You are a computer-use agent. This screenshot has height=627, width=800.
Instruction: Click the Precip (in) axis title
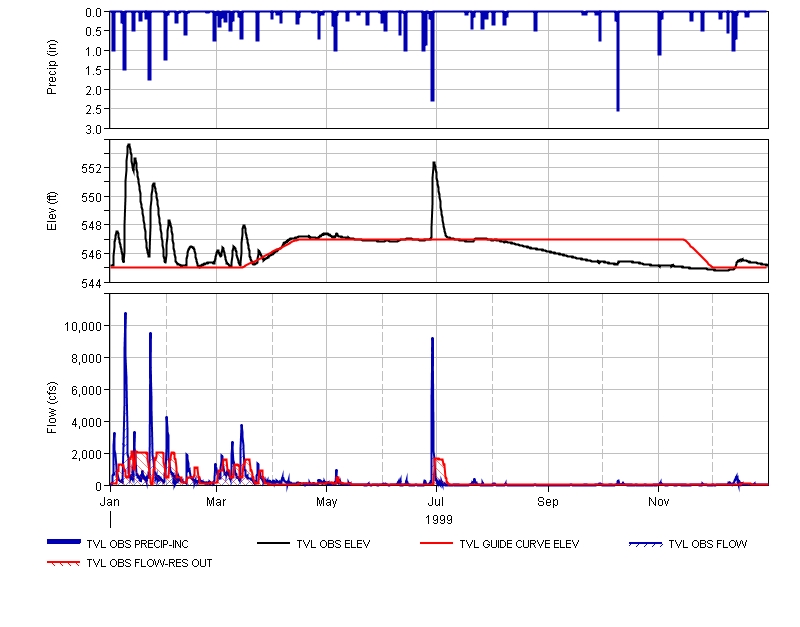click(52, 67)
